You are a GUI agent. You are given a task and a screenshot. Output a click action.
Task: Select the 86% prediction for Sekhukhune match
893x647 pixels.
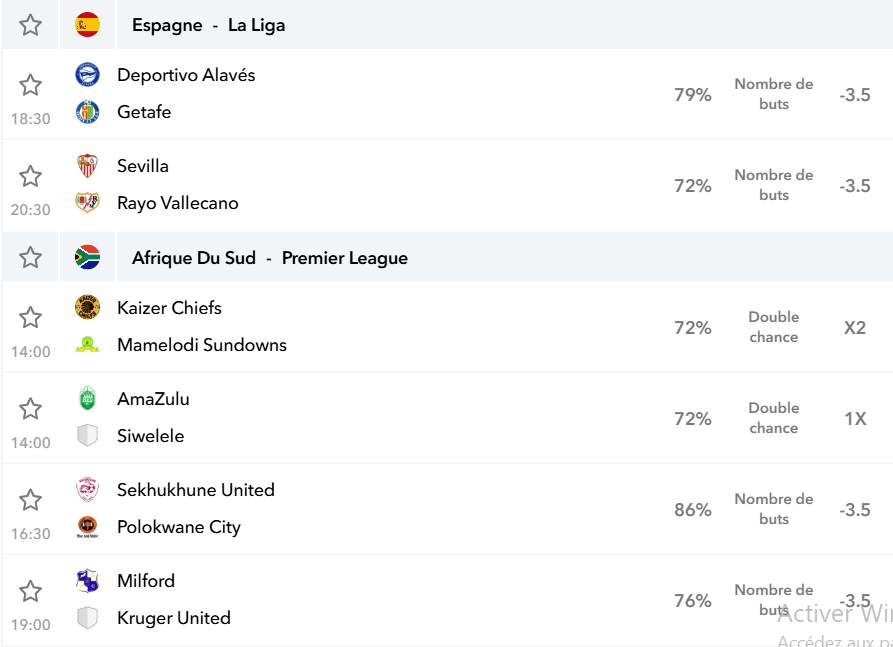(693, 509)
